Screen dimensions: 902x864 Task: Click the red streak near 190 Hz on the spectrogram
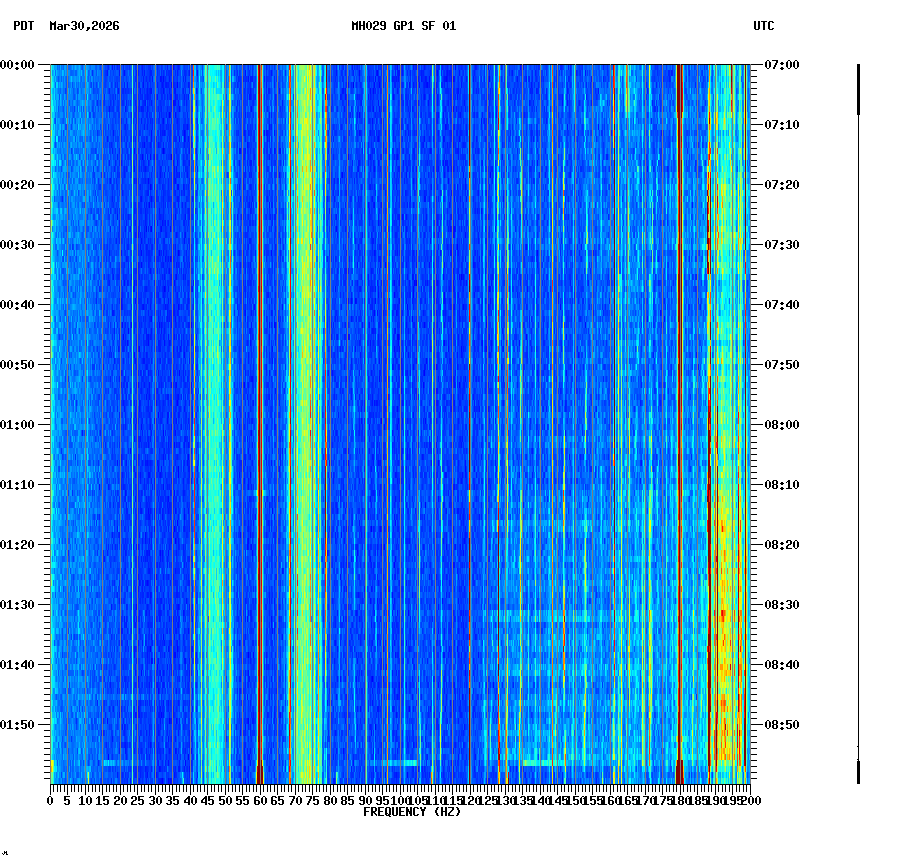pyautogui.click(x=713, y=400)
